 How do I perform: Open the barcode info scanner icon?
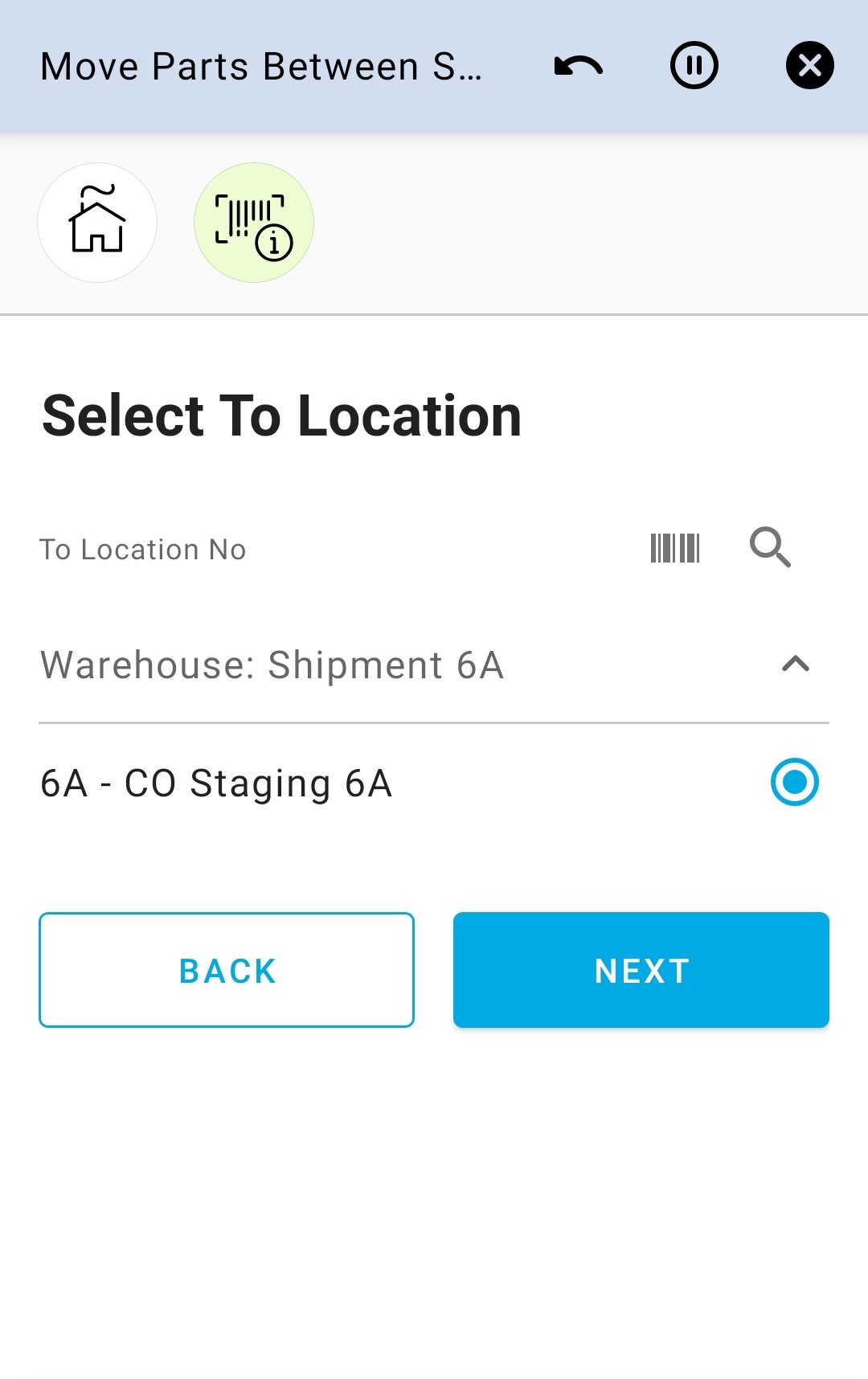tap(254, 223)
